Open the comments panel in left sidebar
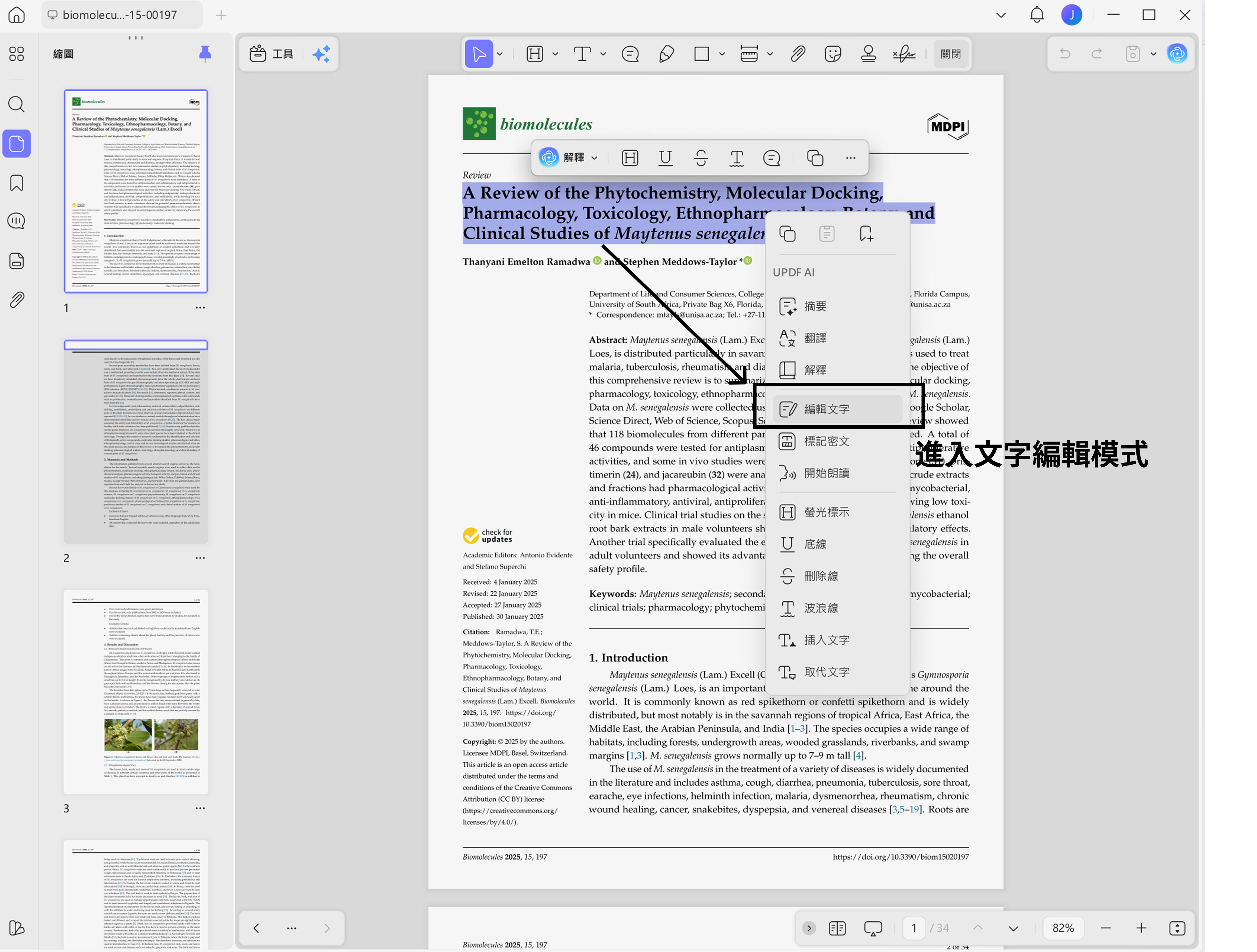The width and height of the screenshot is (1257, 952). tap(16, 220)
